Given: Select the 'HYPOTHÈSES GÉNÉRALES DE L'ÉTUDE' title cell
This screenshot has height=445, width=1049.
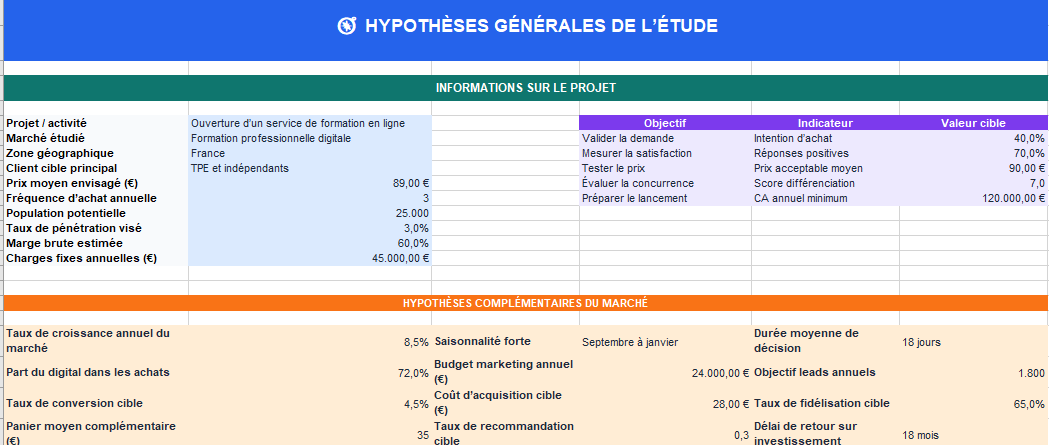Looking at the screenshot, I should pyautogui.click(x=526, y=30).
